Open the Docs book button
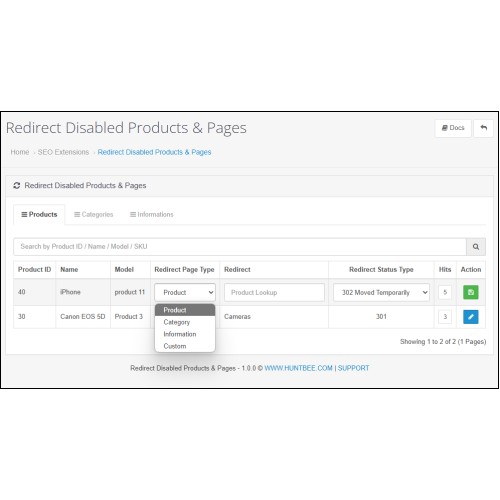The image size is (500, 500). point(453,128)
